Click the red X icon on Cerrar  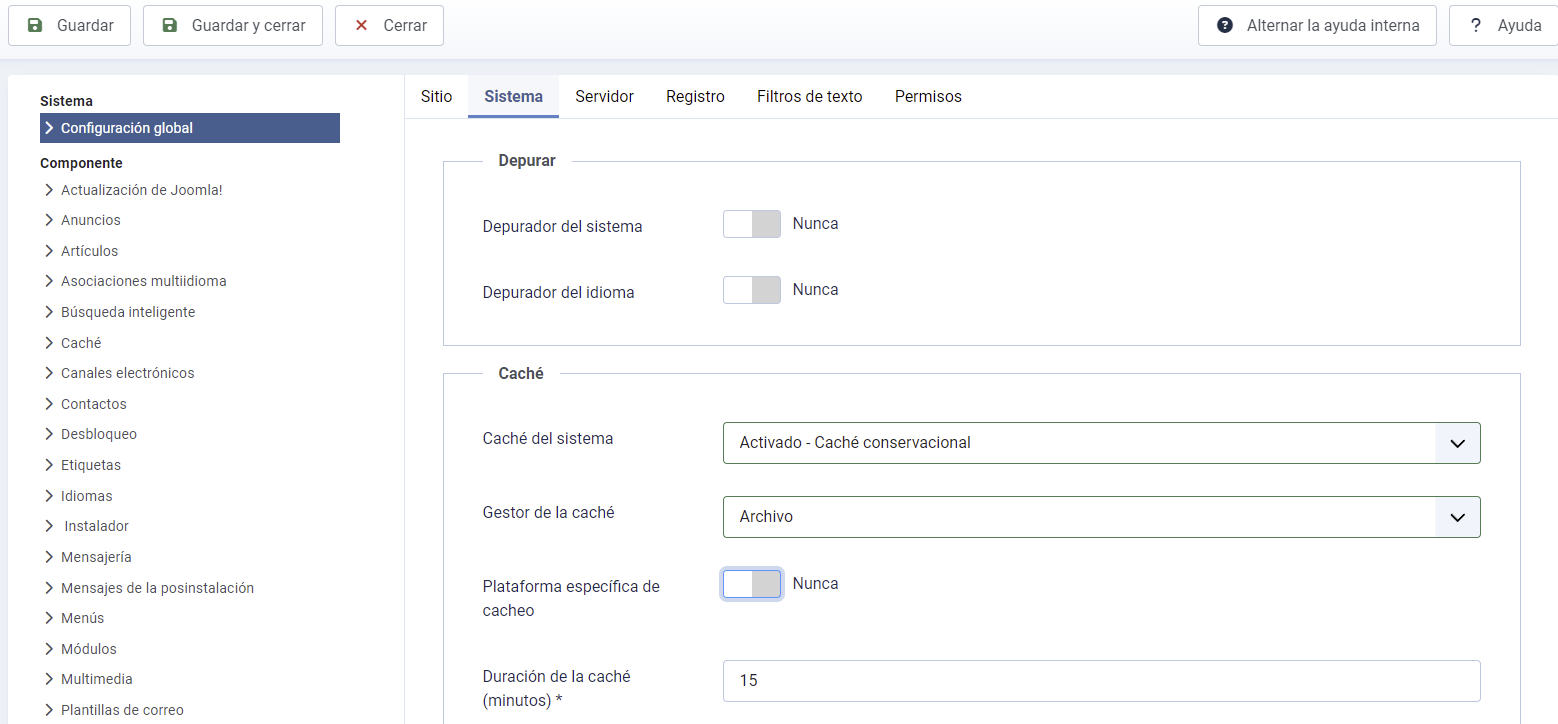(x=361, y=26)
